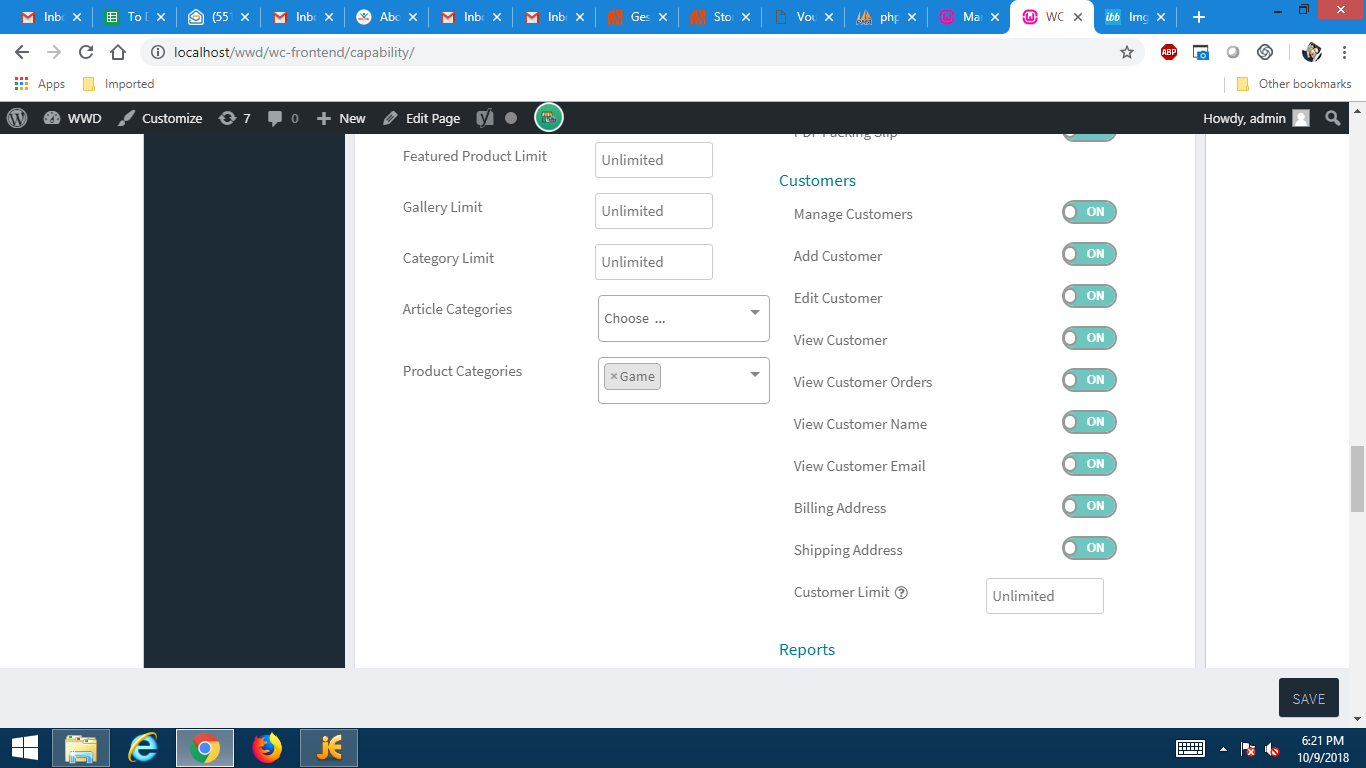Switch to the imgbb tab

point(1135,17)
